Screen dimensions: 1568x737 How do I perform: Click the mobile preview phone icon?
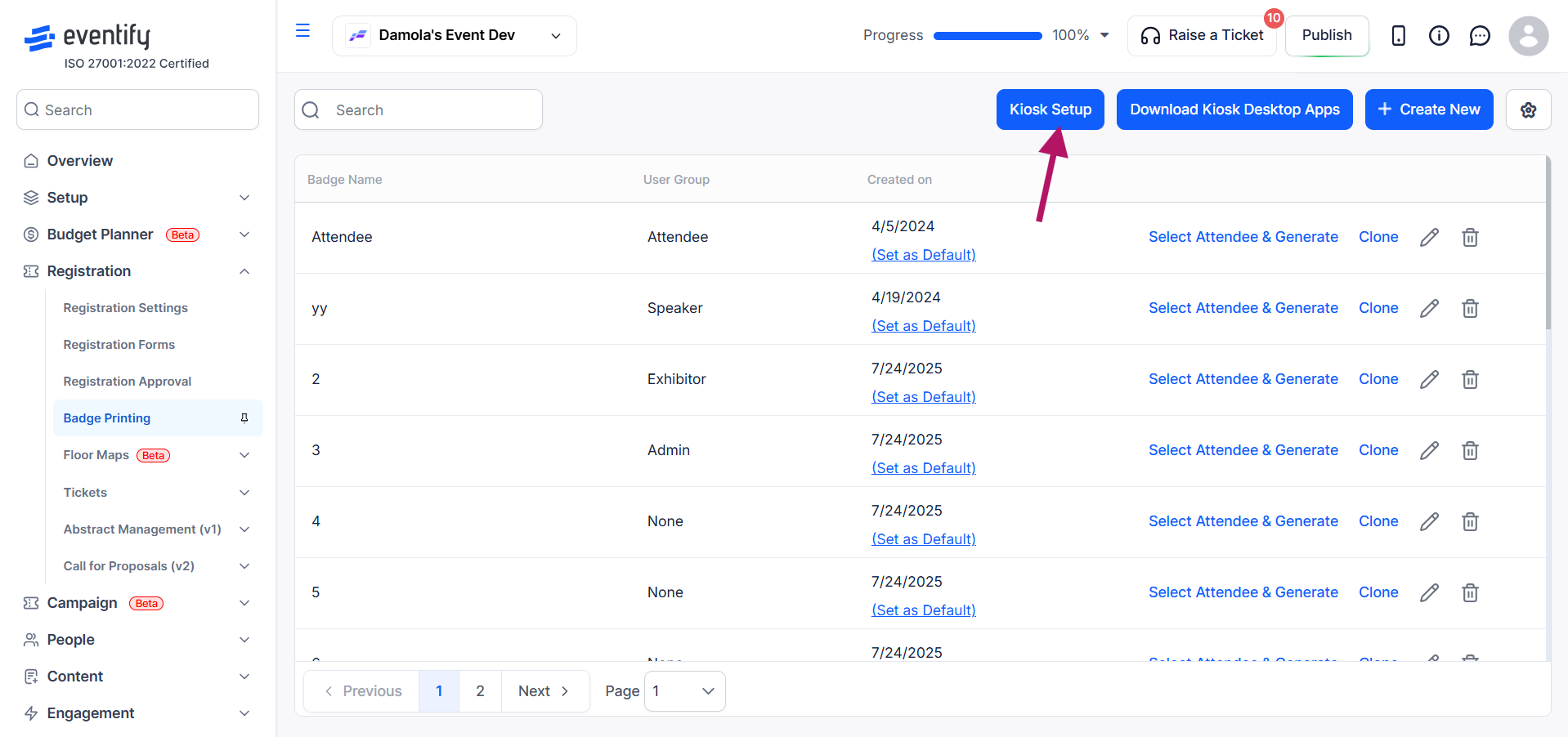click(x=1398, y=36)
